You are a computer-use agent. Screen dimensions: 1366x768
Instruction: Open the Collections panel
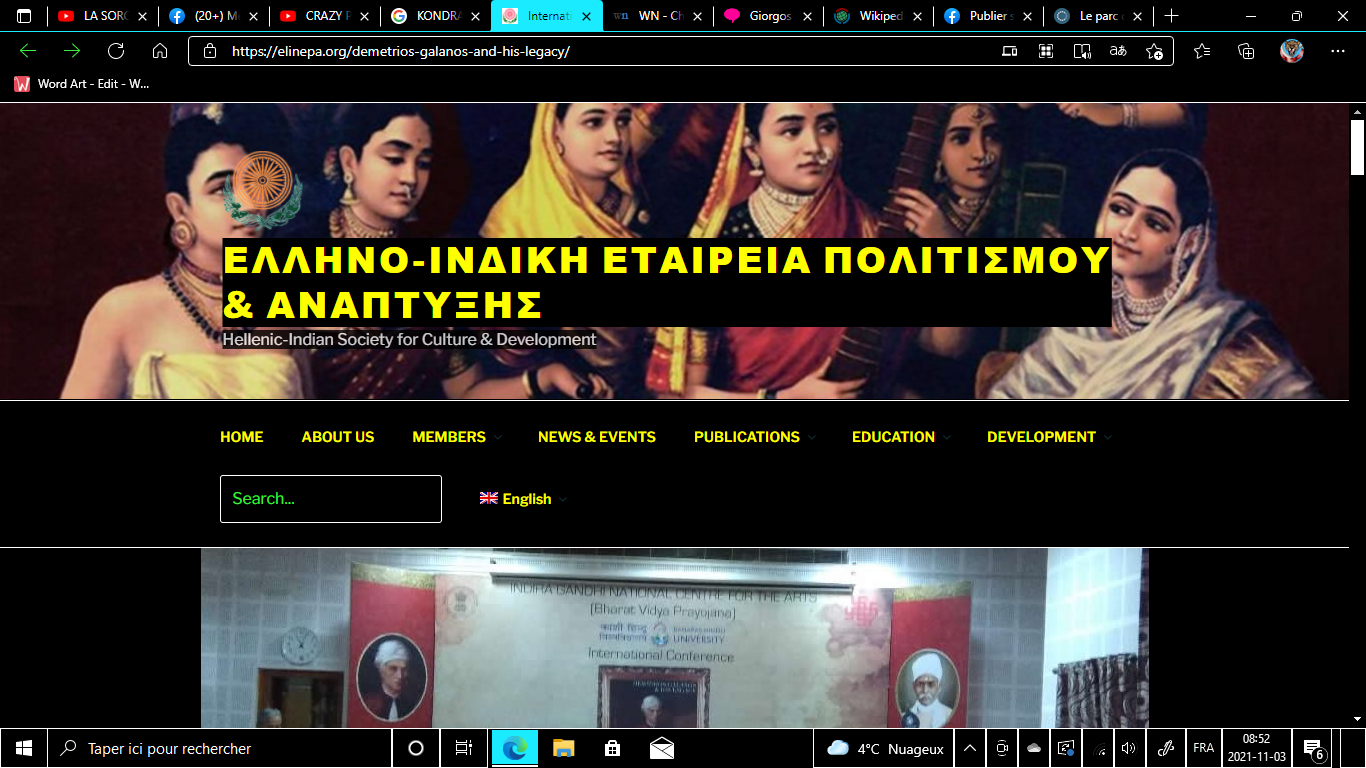click(x=1246, y=51)
